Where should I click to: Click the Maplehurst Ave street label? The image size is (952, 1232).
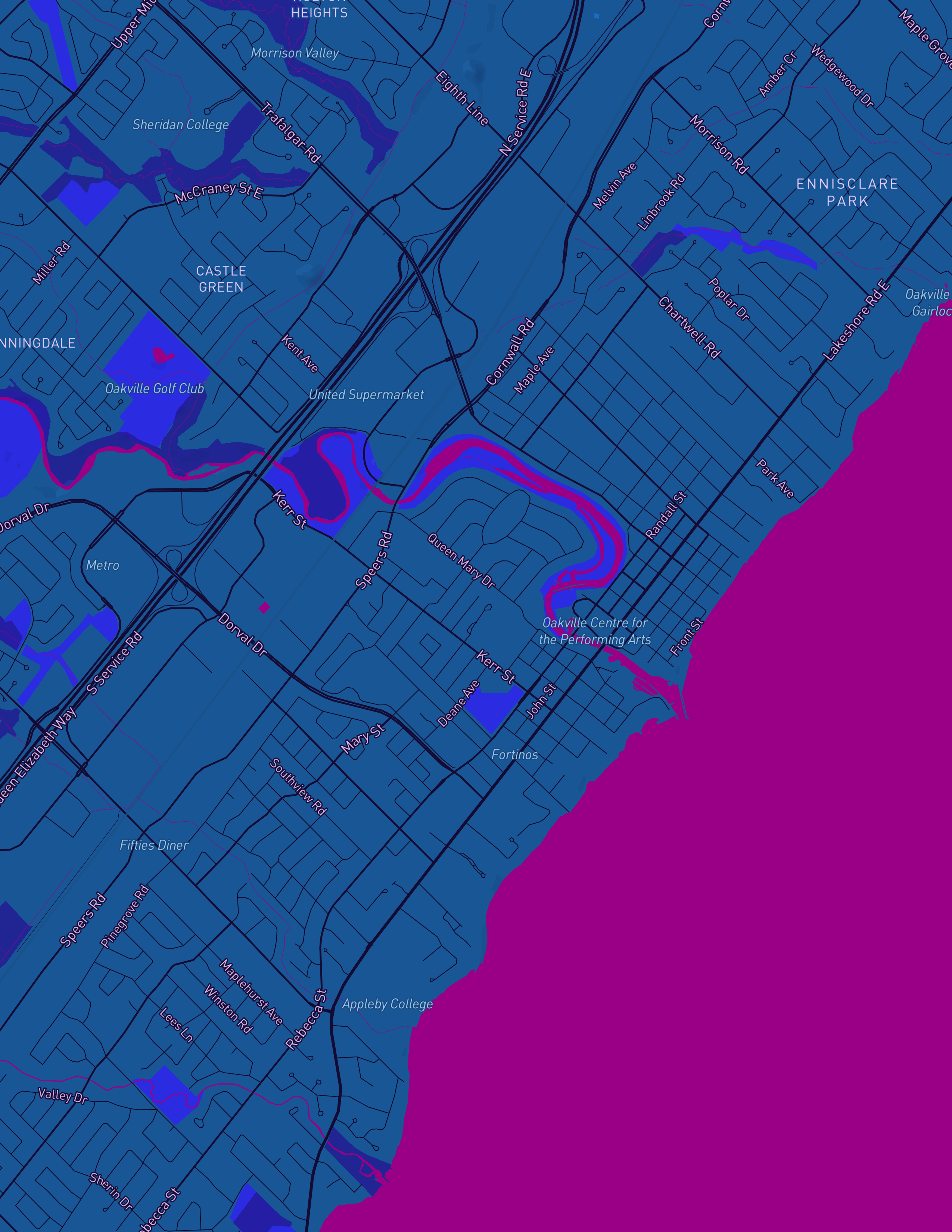(251, 992)
